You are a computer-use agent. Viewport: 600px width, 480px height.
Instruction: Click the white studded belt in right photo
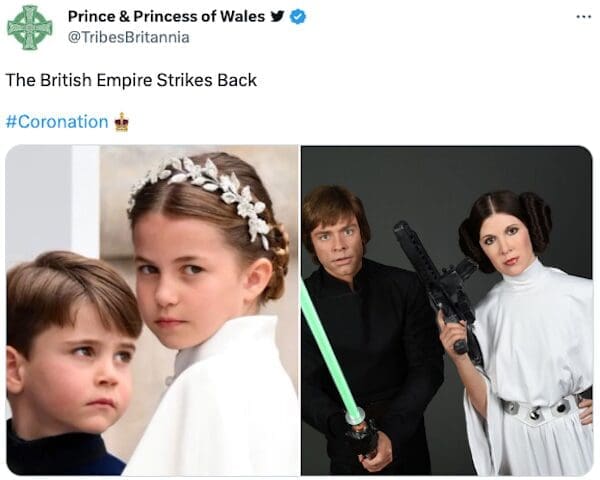pyautogui.click(x=543, y=410)
